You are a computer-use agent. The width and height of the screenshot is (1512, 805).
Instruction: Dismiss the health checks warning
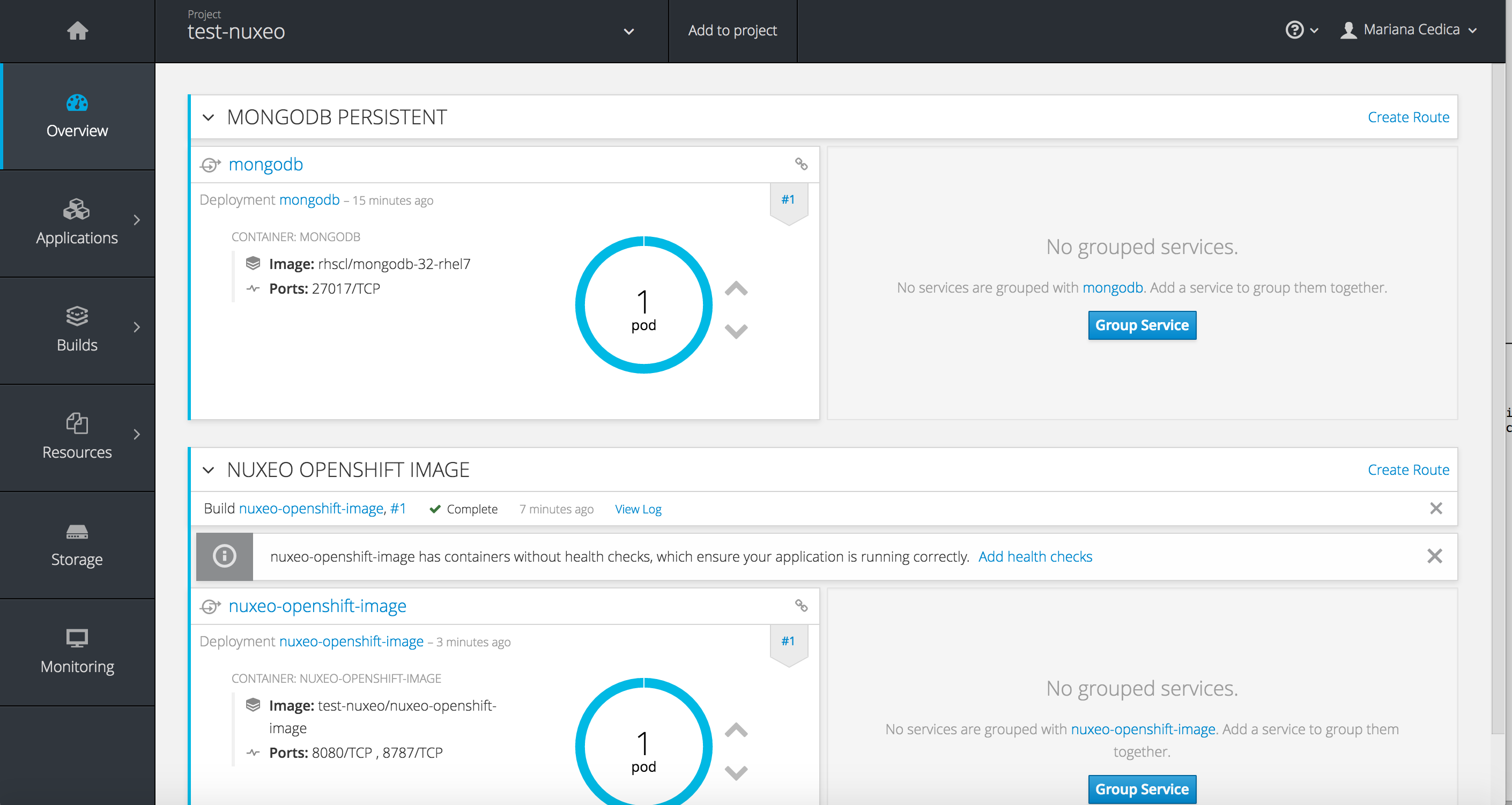(1434, 556)
